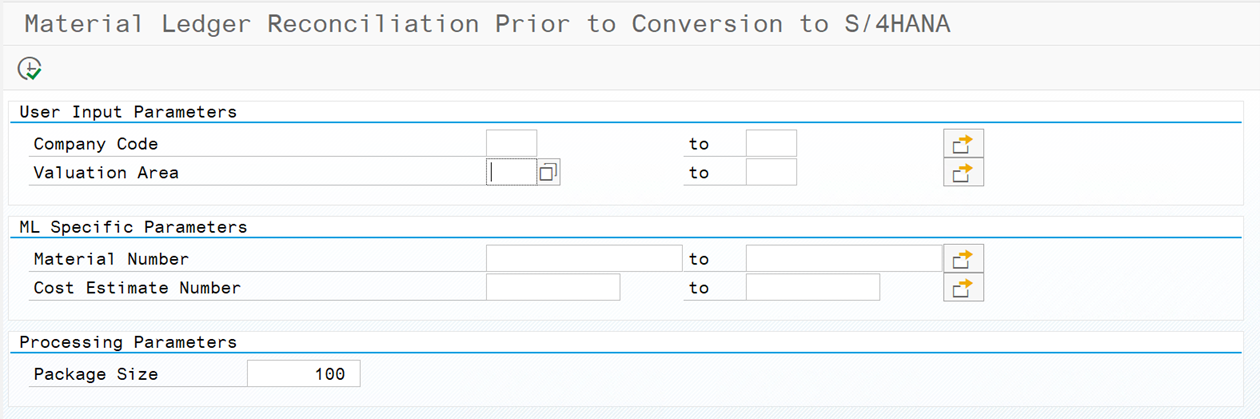Click the Material Number lower value field

[x=584, y=259]
